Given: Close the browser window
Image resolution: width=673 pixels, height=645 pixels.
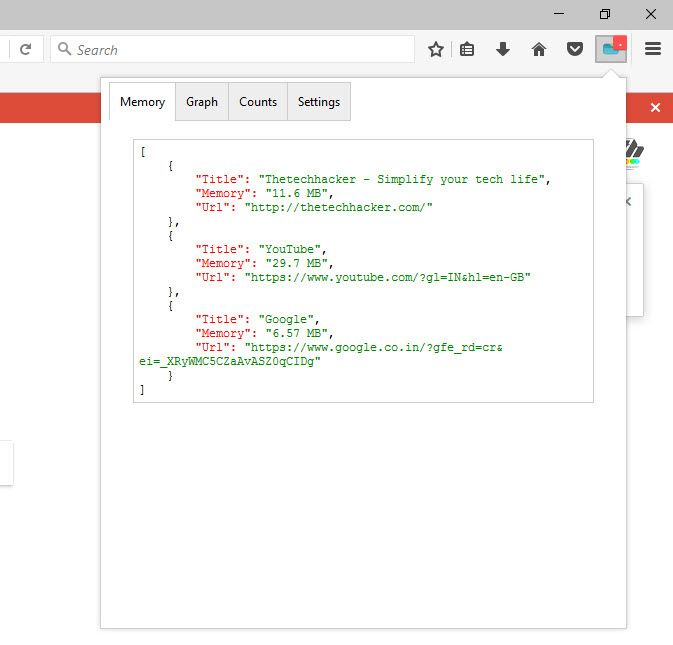Looking at the screenshot, I should (x=651, y=14).
